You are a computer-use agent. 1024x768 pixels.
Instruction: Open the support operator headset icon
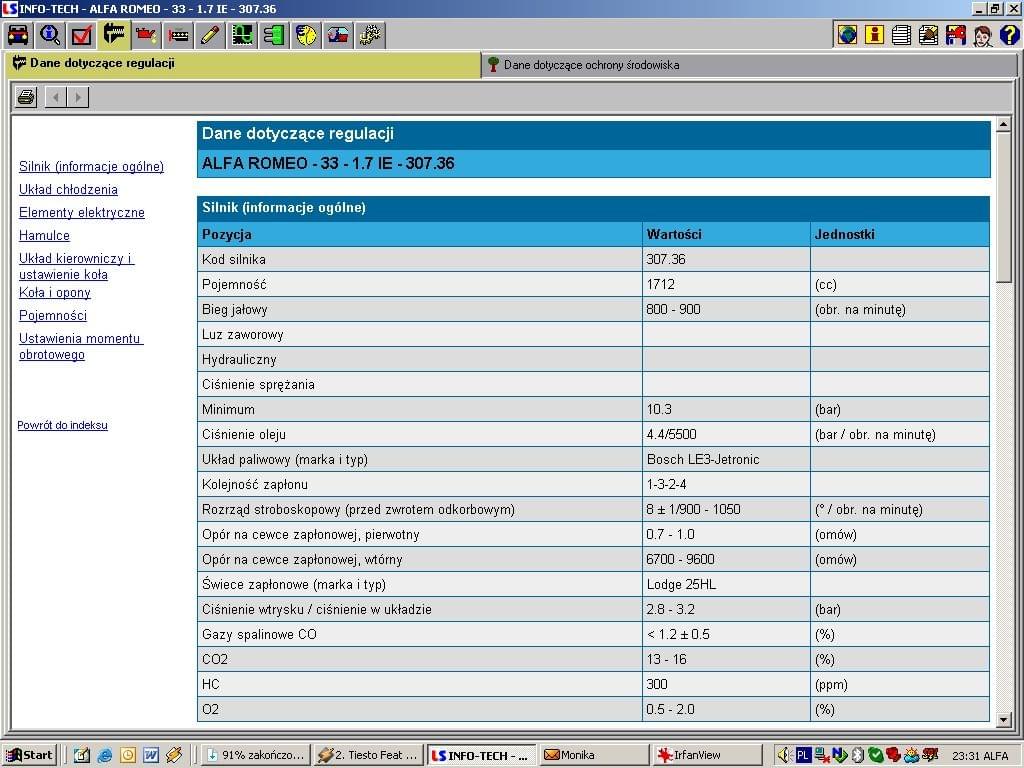(982, 35)
